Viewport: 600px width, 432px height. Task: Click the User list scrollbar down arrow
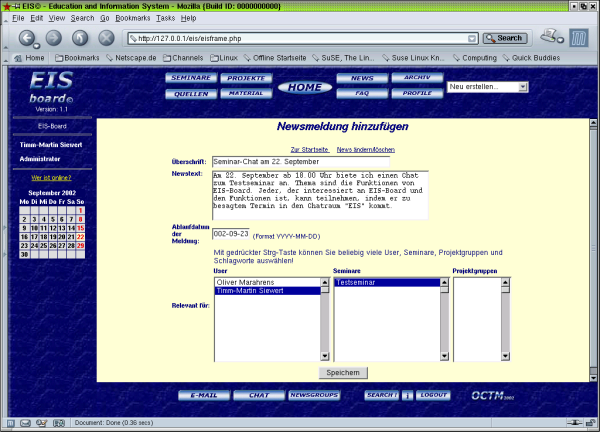324,356
